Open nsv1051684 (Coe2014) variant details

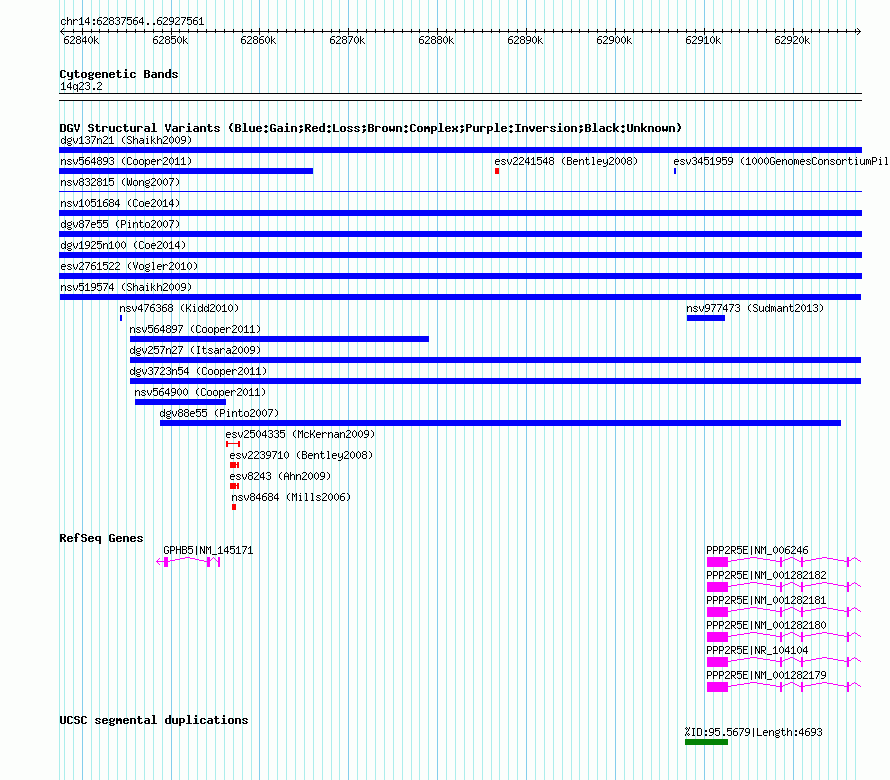click(120, 203)
